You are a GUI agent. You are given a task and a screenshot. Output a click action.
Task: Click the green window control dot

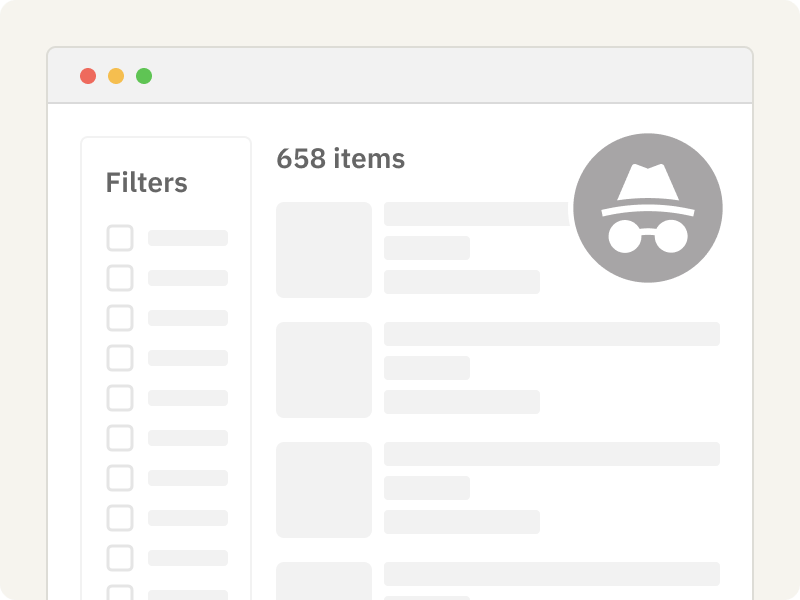[146, 75]
